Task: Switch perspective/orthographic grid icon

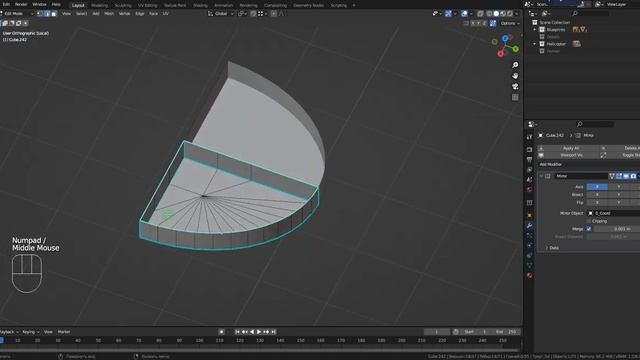Action: point(515,97)
